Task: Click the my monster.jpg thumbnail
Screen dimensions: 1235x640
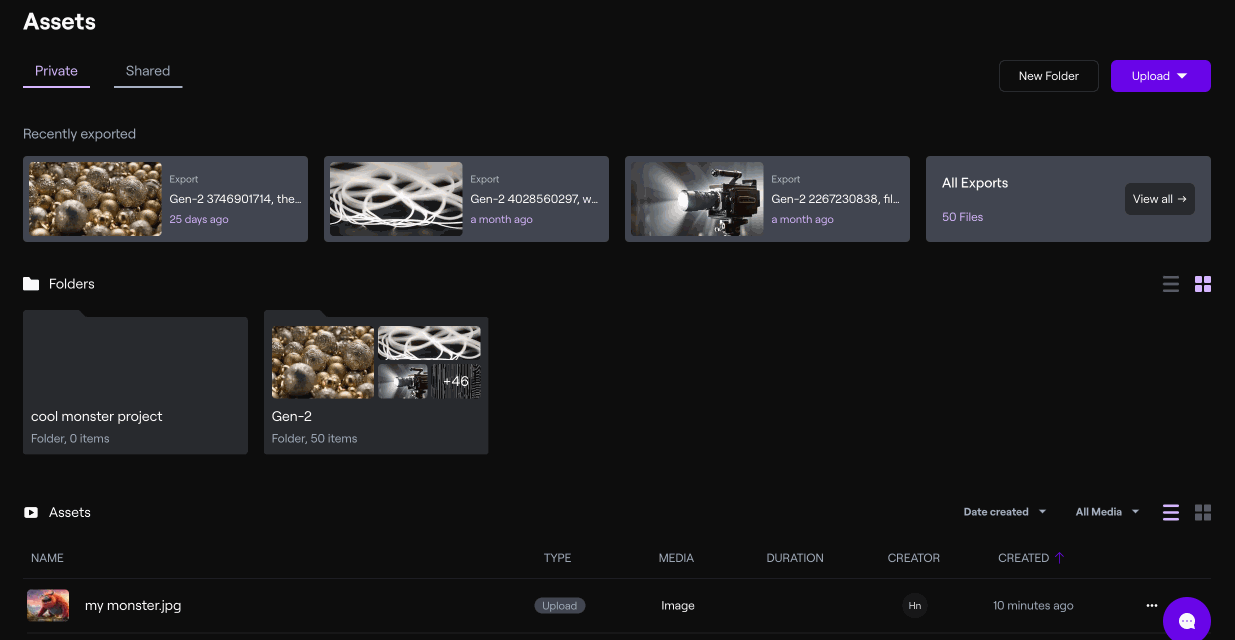Action: (48, 605)
